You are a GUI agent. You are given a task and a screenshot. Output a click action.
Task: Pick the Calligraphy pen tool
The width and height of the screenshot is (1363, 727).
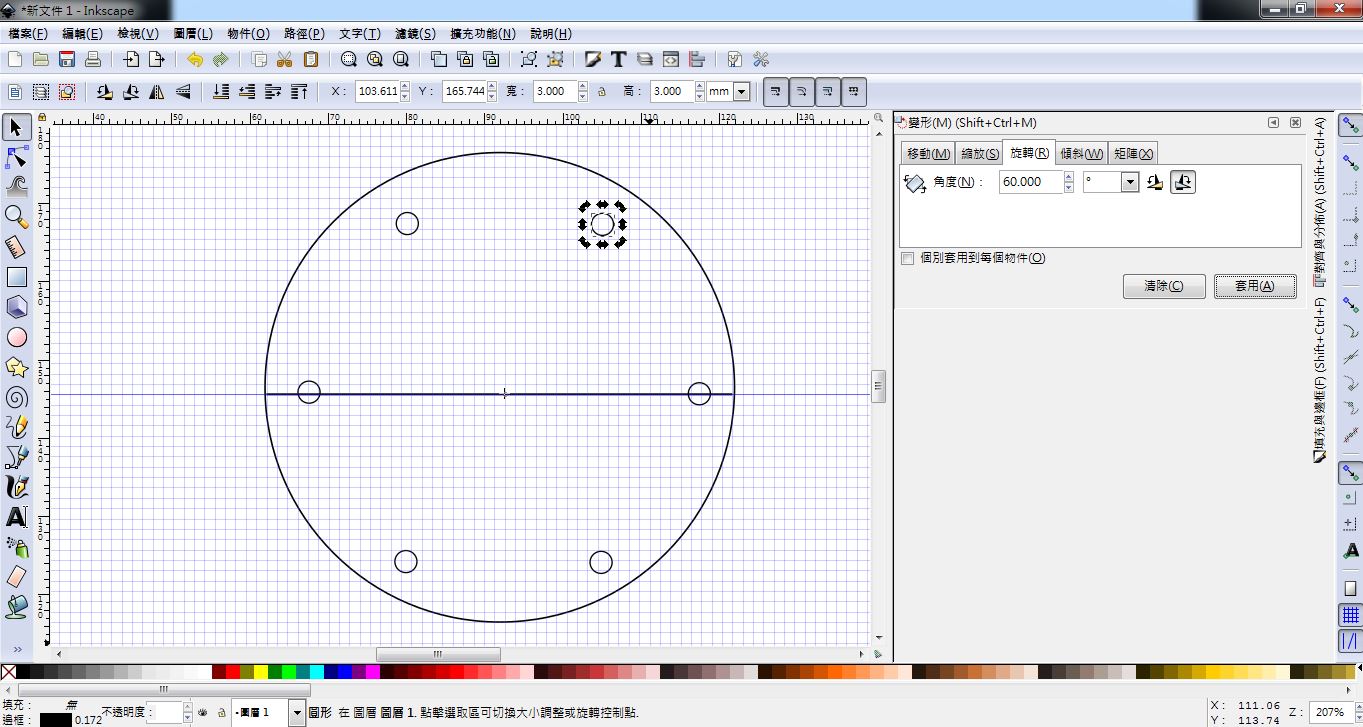(16, 487)
